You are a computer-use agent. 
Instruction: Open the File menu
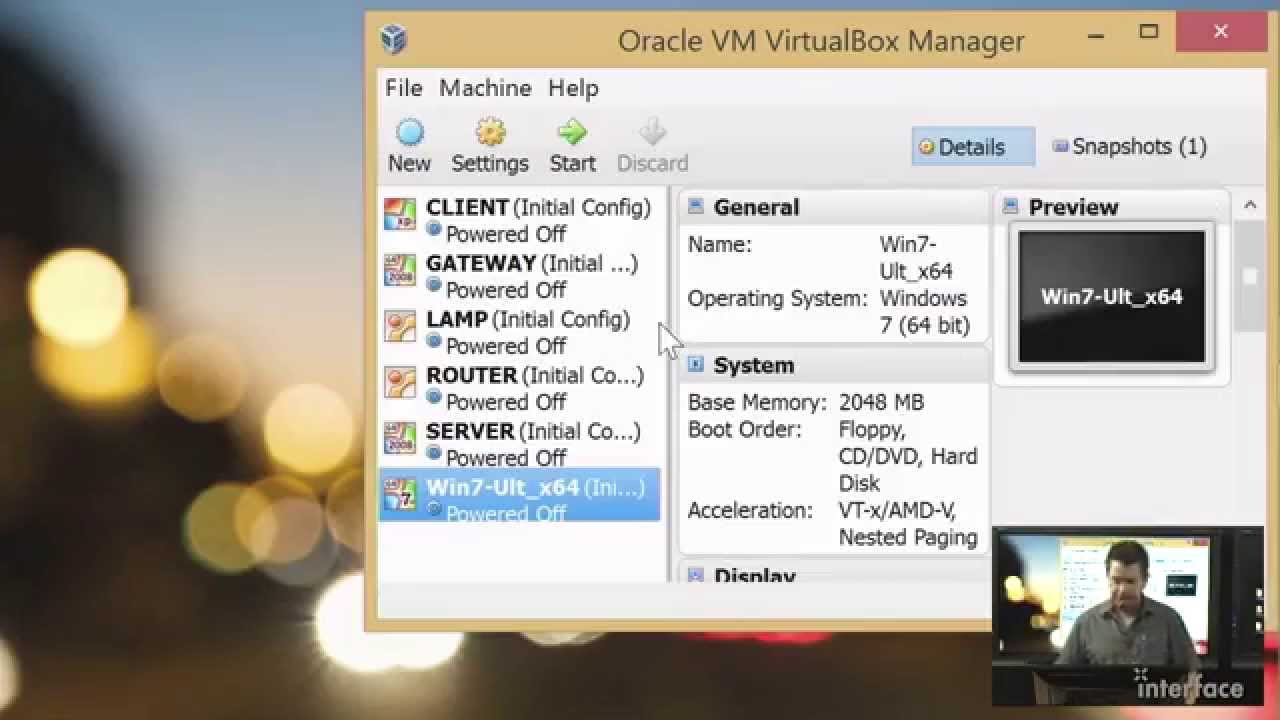404,88
